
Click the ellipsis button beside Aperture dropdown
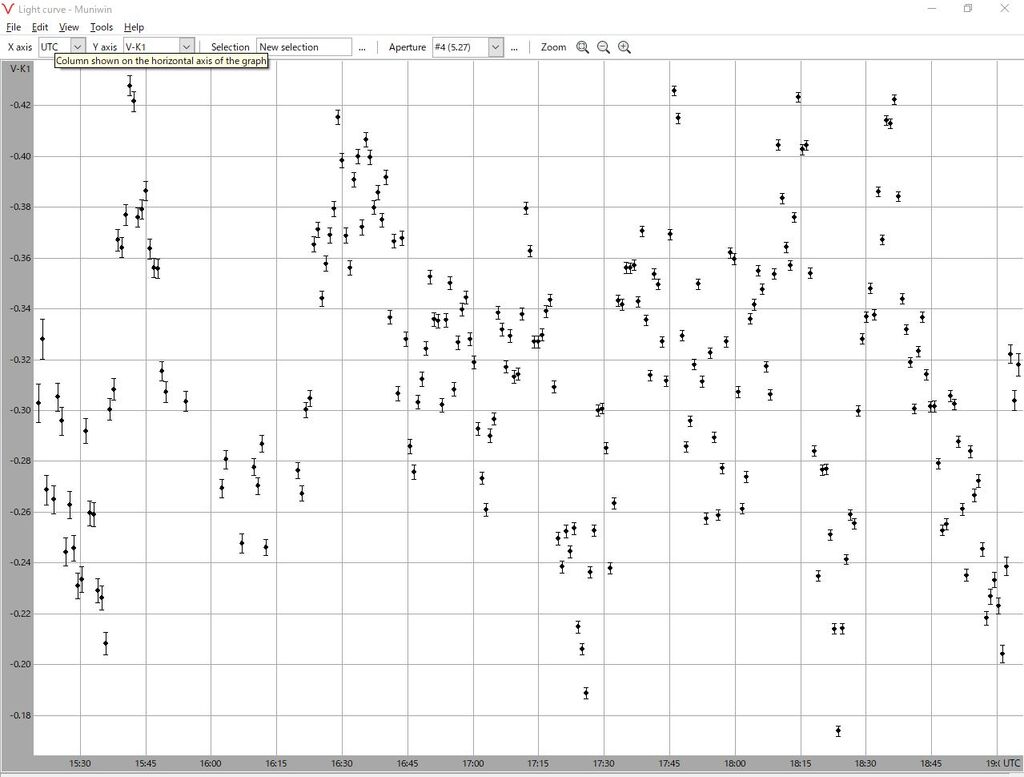(515, 47)
